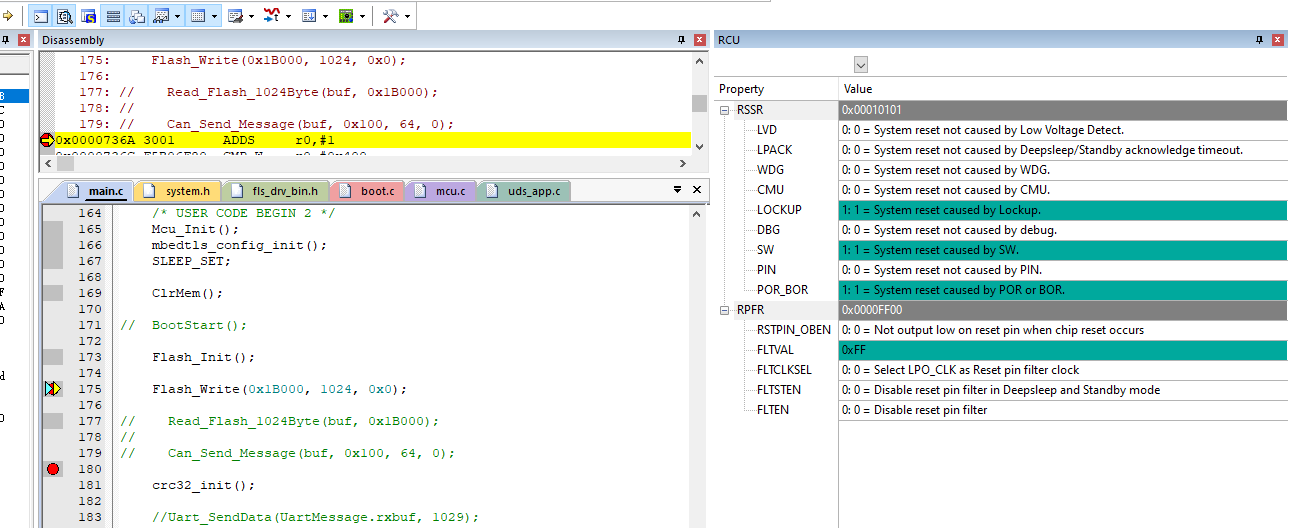Pin the Disassembly panel

(681, 40)
